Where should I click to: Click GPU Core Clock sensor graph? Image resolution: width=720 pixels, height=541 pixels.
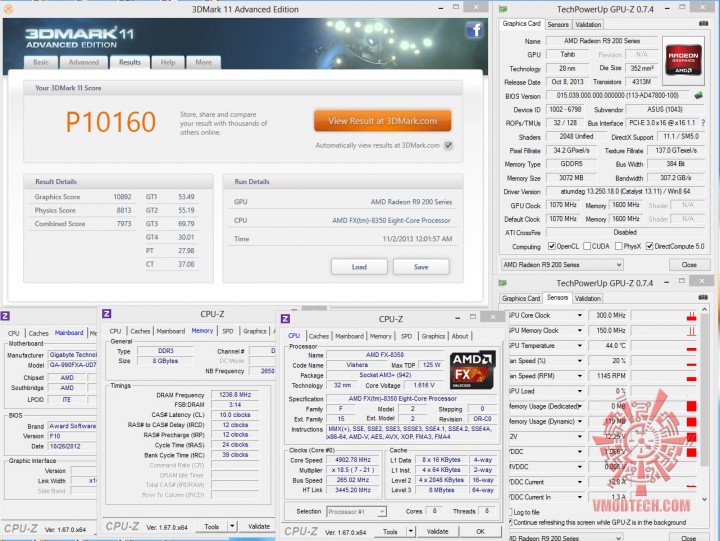[664, 316]
